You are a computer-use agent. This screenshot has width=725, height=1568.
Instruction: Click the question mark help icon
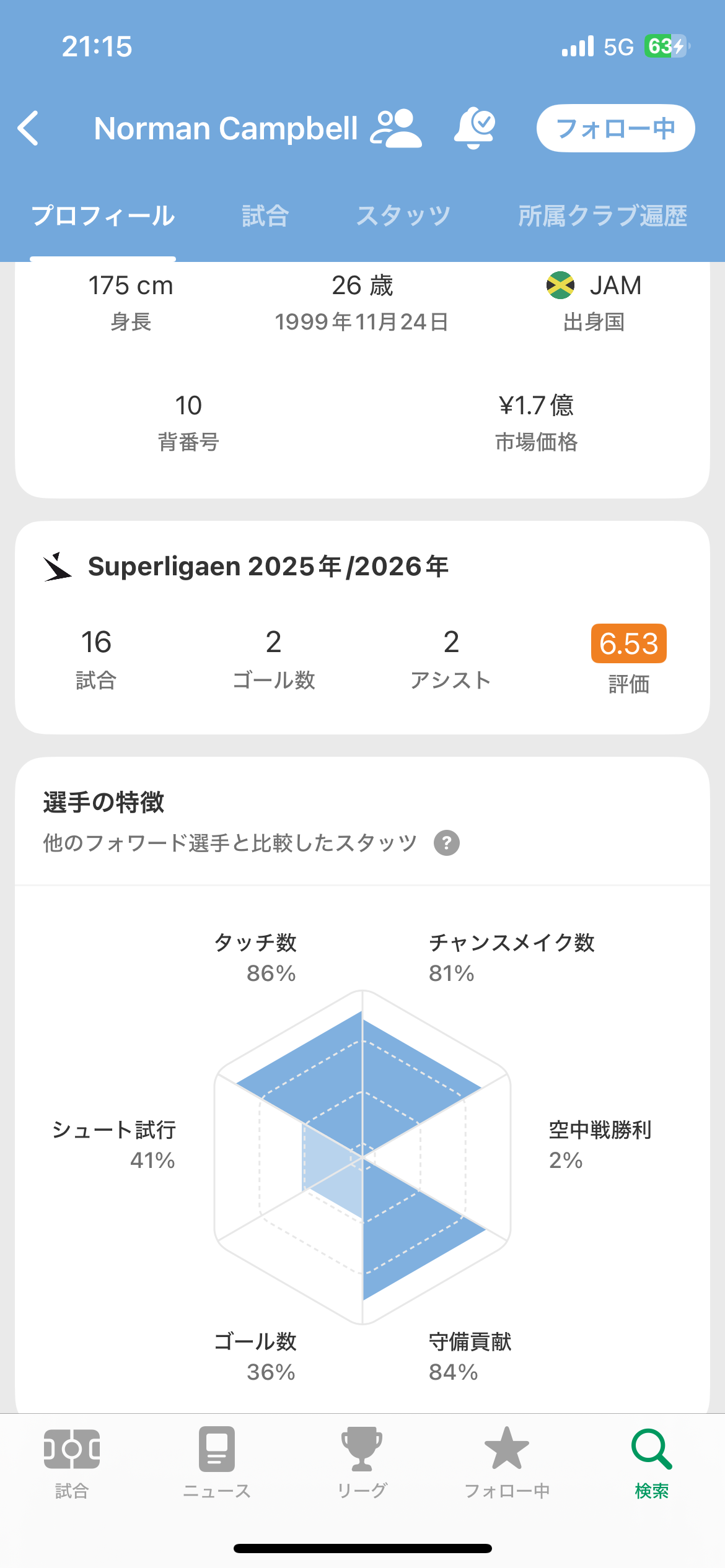pos(446,843)
